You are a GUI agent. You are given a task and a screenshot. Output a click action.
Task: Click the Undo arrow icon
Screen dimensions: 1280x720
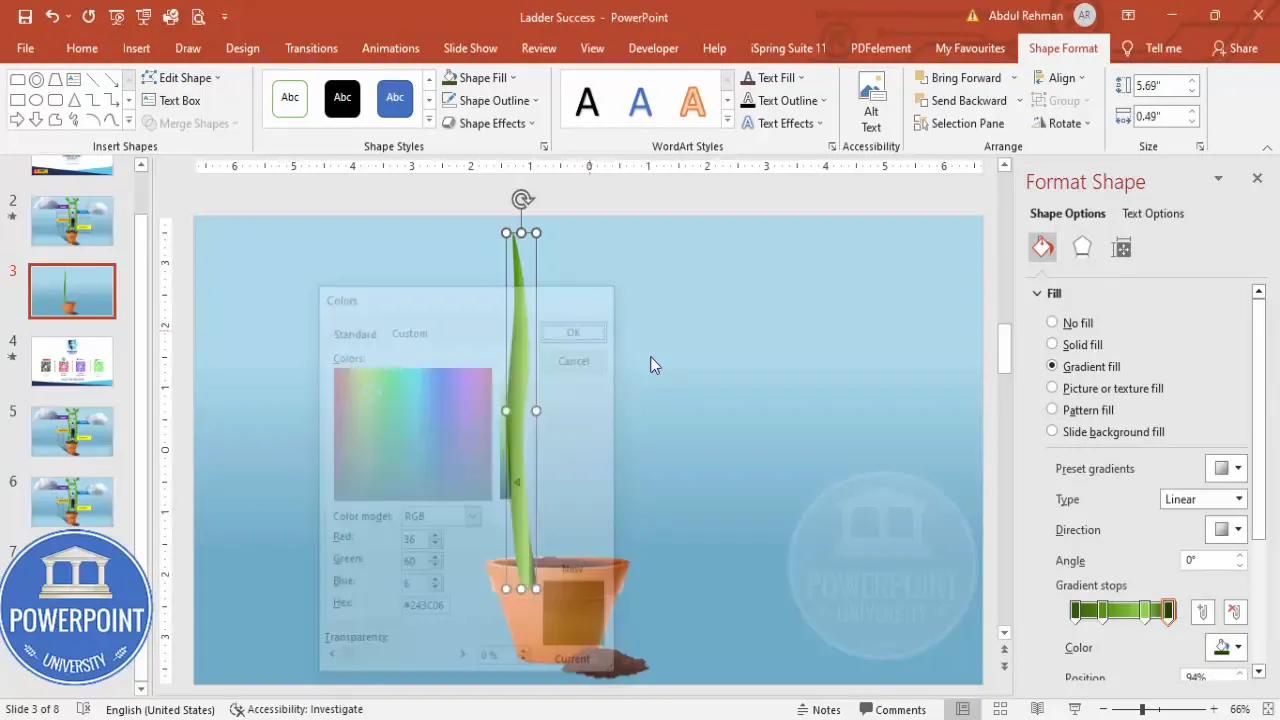52,17
